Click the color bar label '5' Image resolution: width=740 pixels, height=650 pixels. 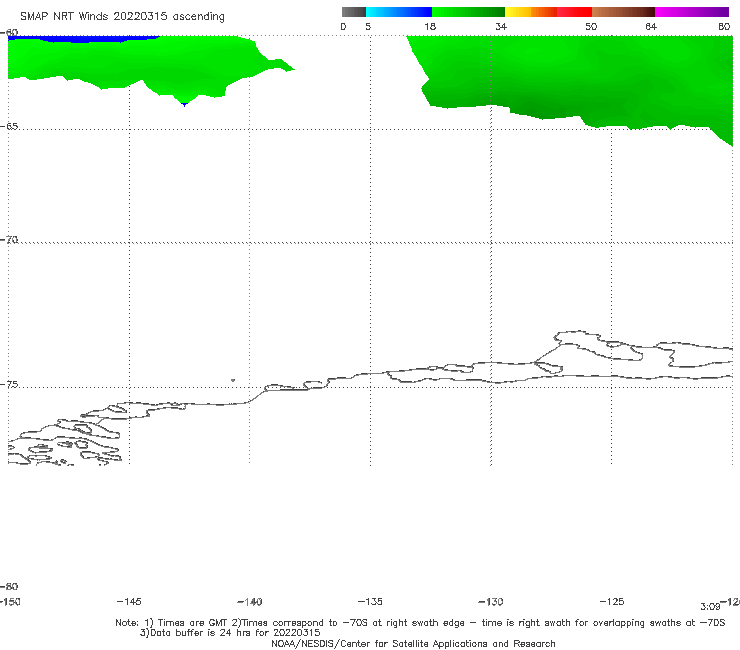tap(368, 27)
